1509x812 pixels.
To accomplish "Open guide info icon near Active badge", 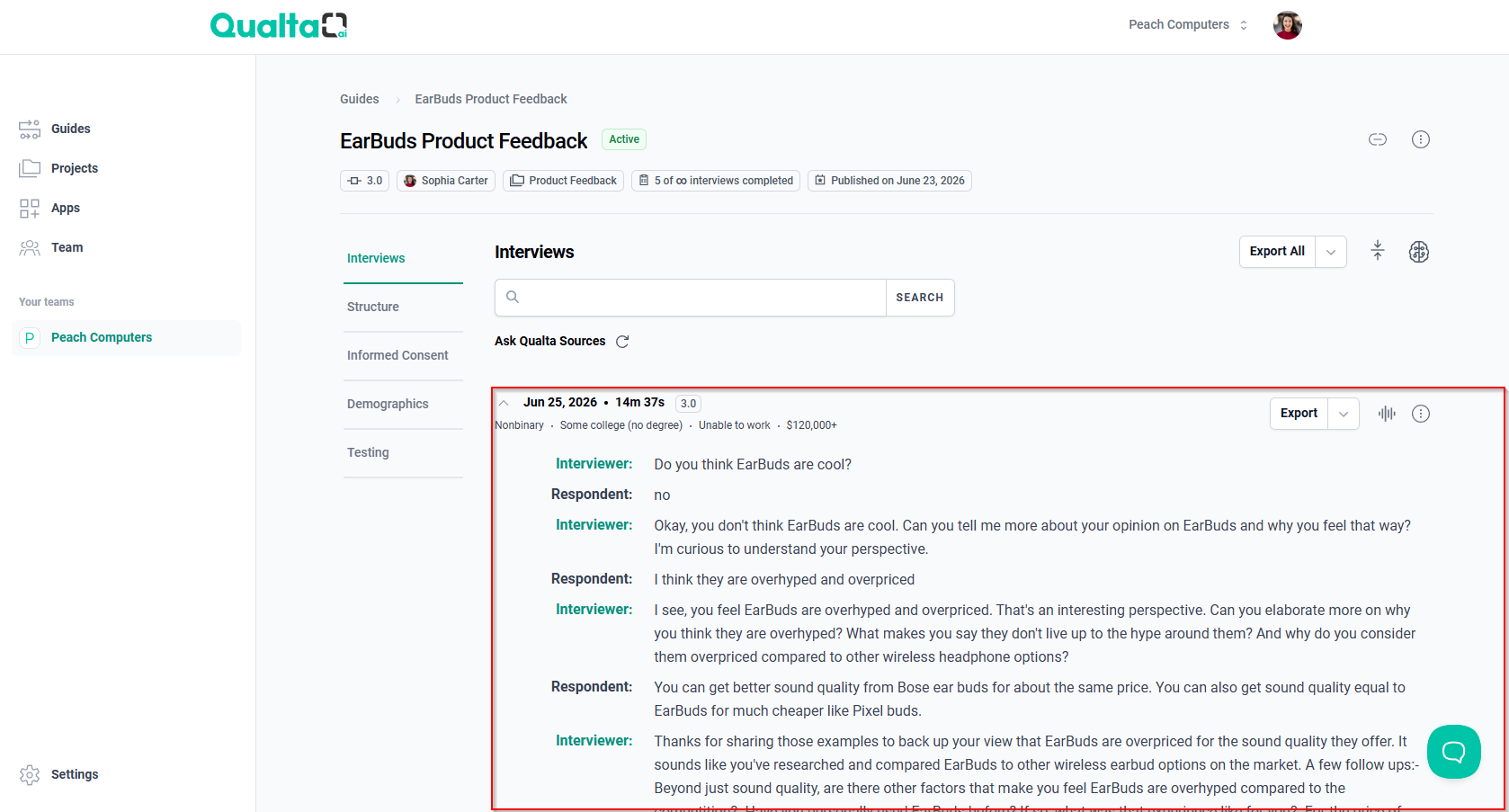I will pyautogui.click(x=1420, y=139).
